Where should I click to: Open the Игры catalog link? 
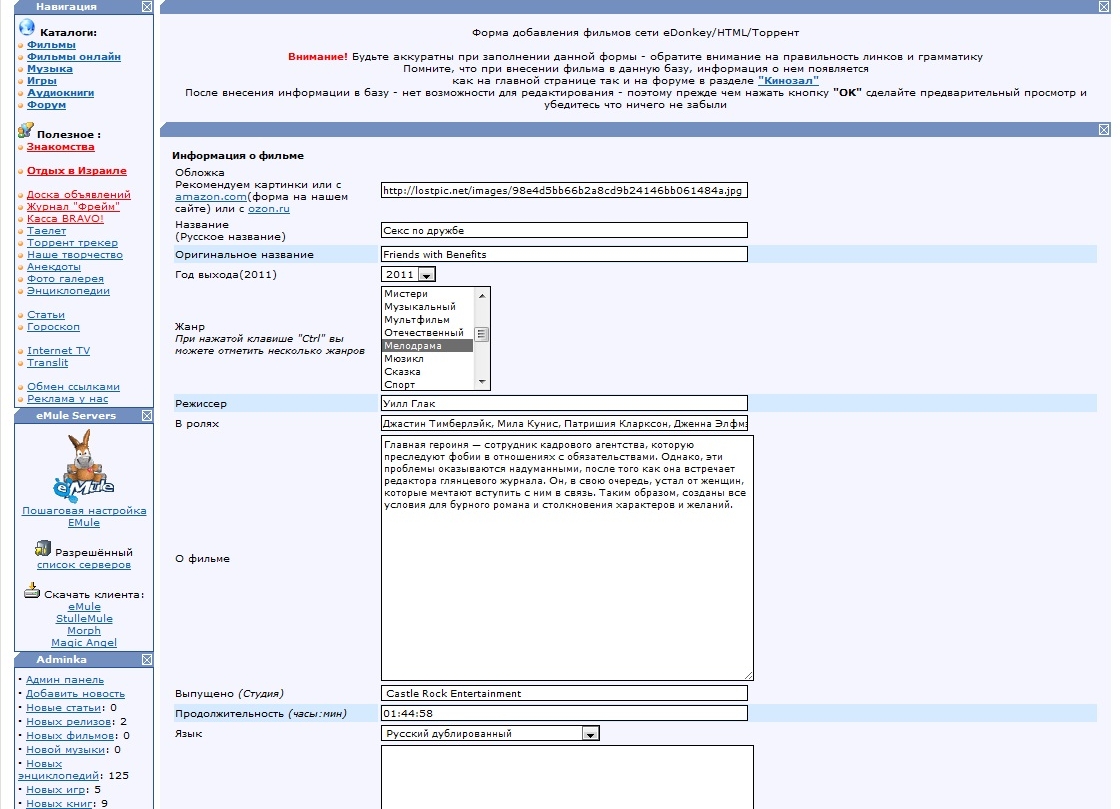click(41, 81)
